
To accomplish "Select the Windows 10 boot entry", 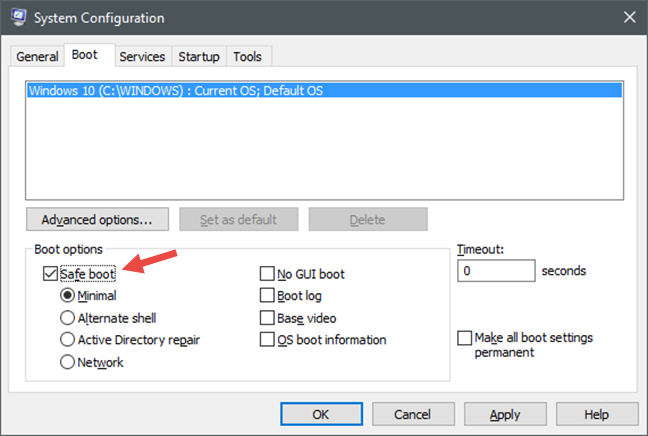I will click(324, 91).
